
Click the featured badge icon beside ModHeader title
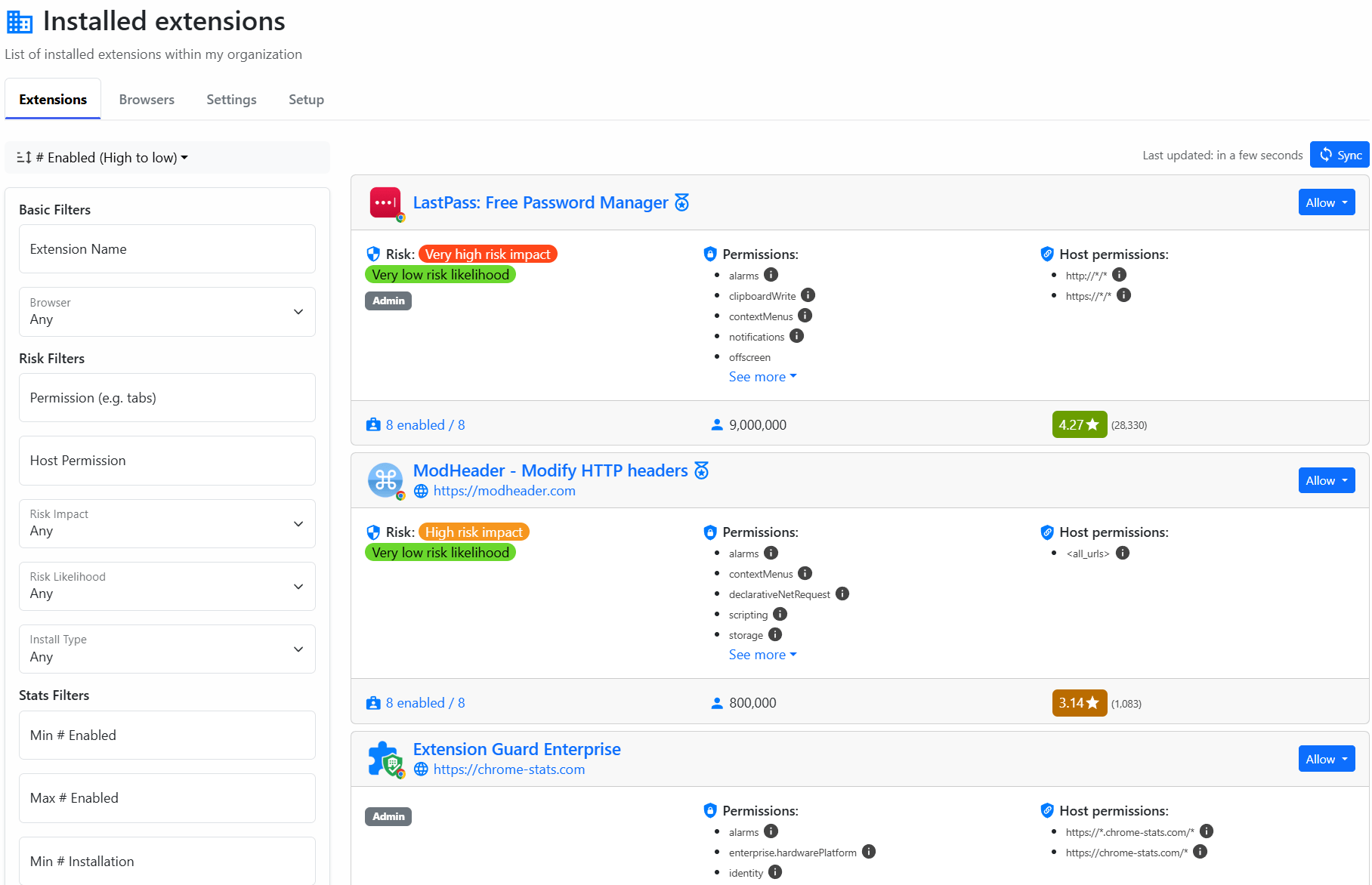pyautogui.click(x=702, y=470)
